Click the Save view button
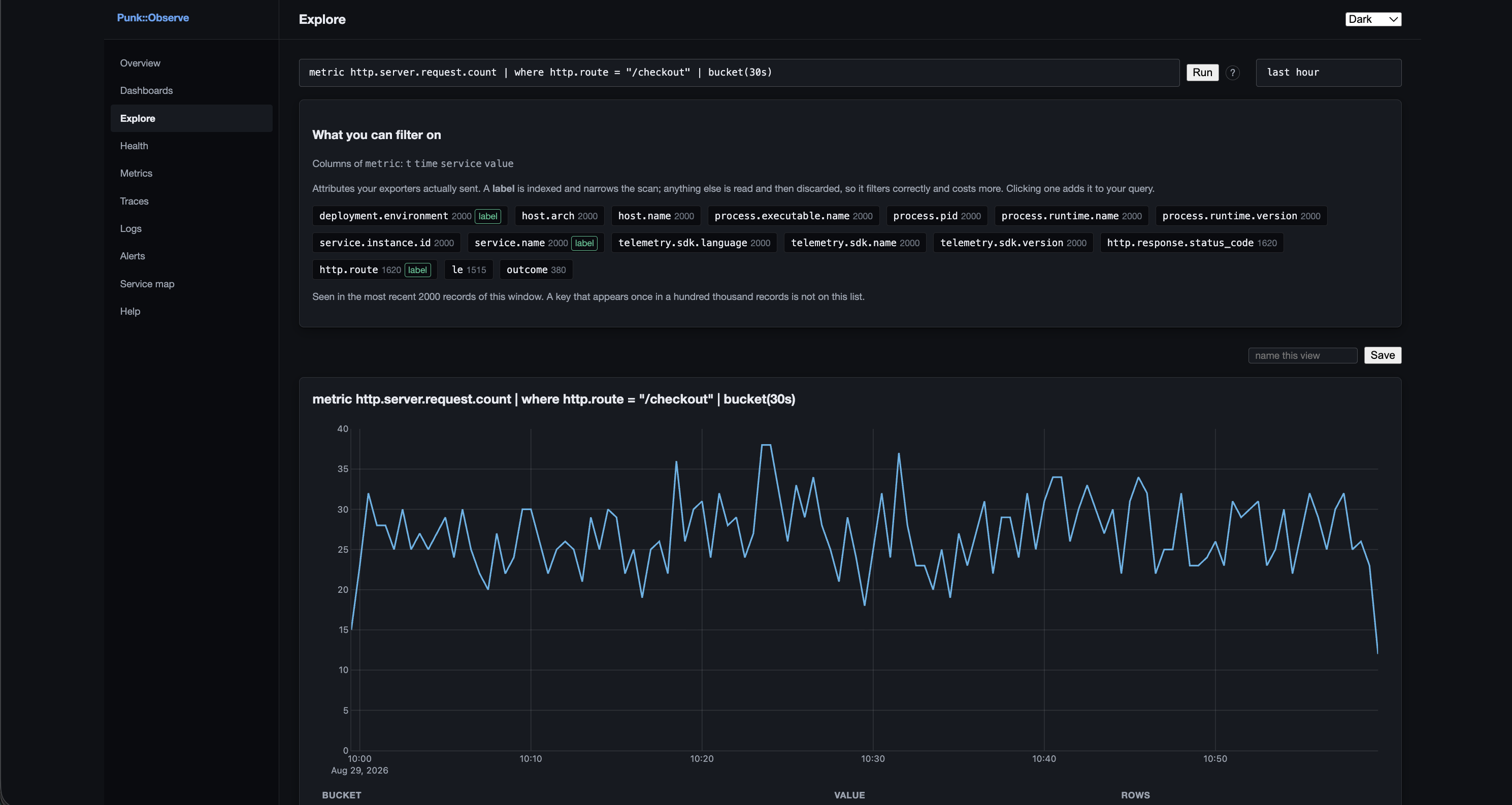This screenshot has width=1512, height=805. pos(1383,356)
